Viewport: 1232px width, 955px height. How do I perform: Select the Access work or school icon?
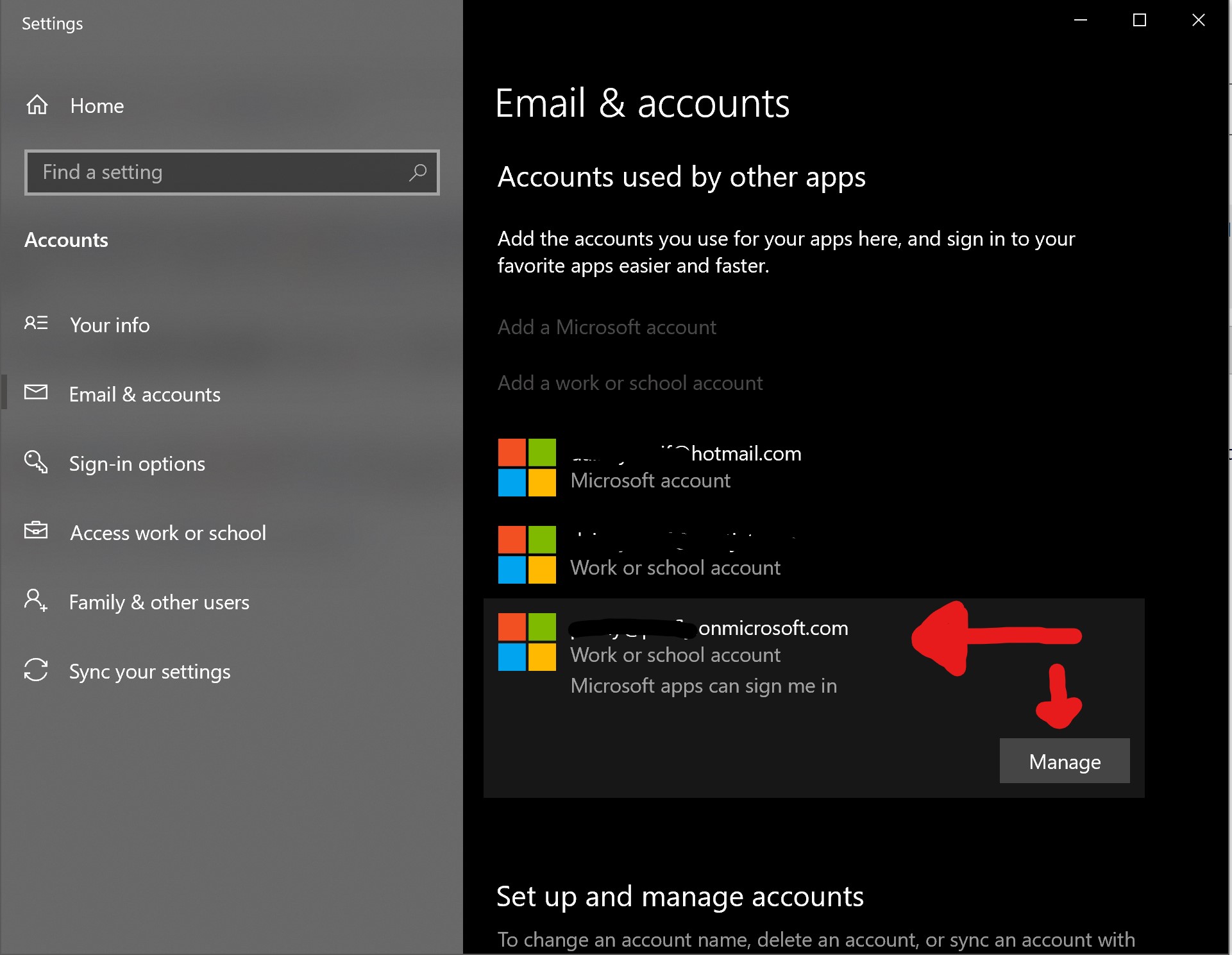pyautogui.click(x=36, y=532)
